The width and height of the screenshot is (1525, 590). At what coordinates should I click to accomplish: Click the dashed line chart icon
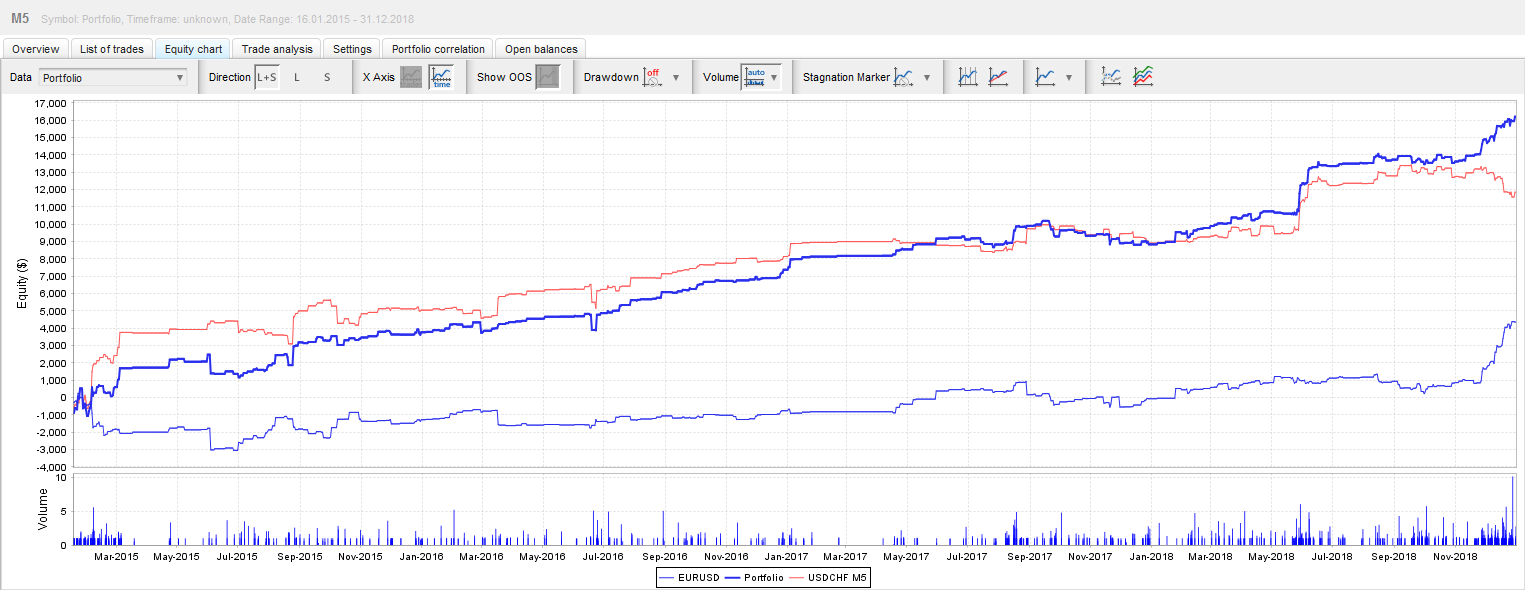tap(1111, 77)
